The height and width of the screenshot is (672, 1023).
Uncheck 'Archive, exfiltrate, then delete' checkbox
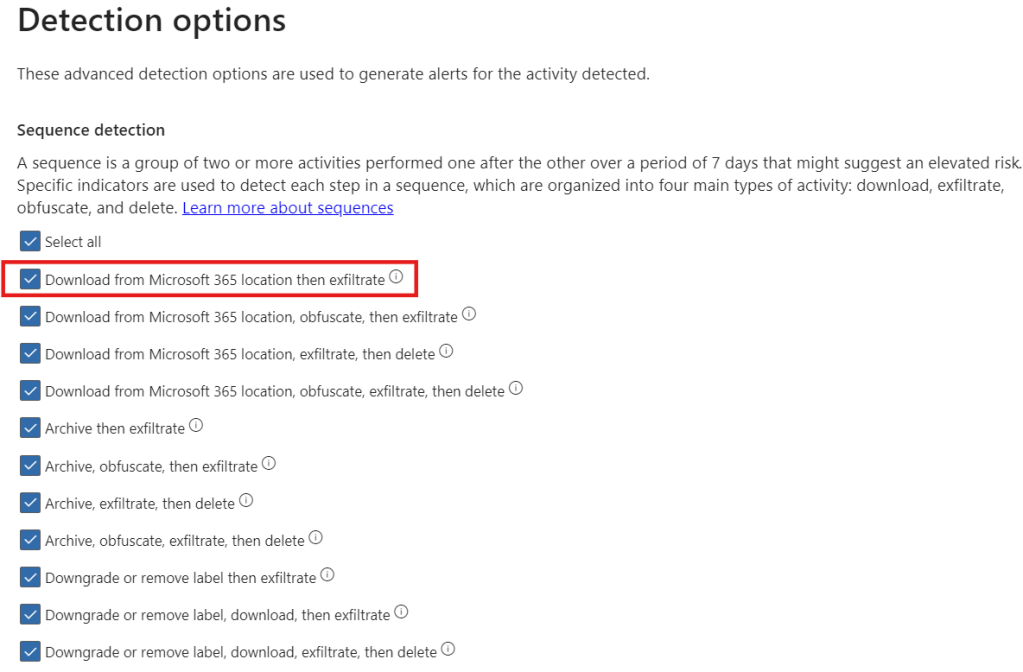point(30,503)
